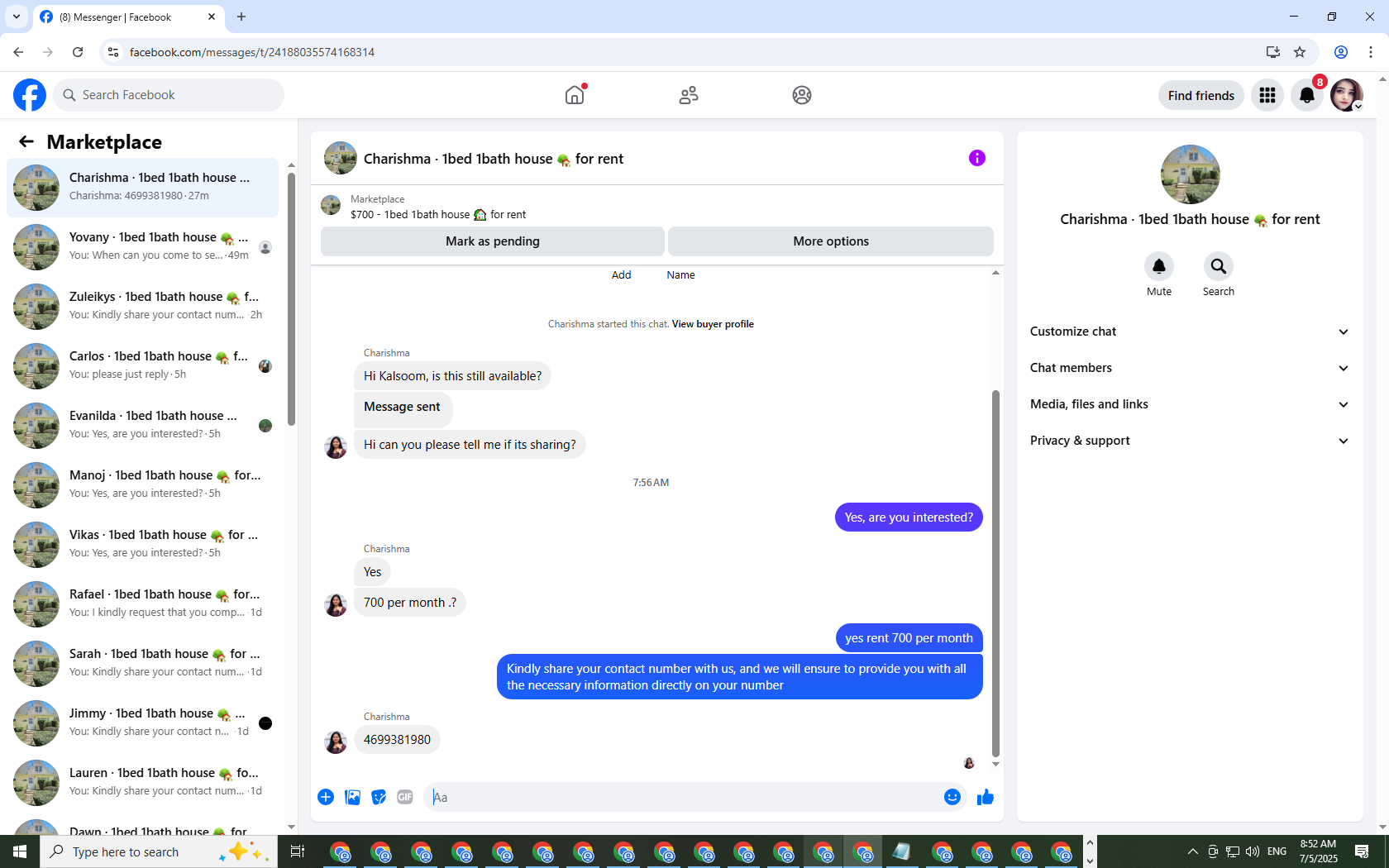1389x868 pixels.
Task: Select the Carlos conversation
Action: click(143, 366)
